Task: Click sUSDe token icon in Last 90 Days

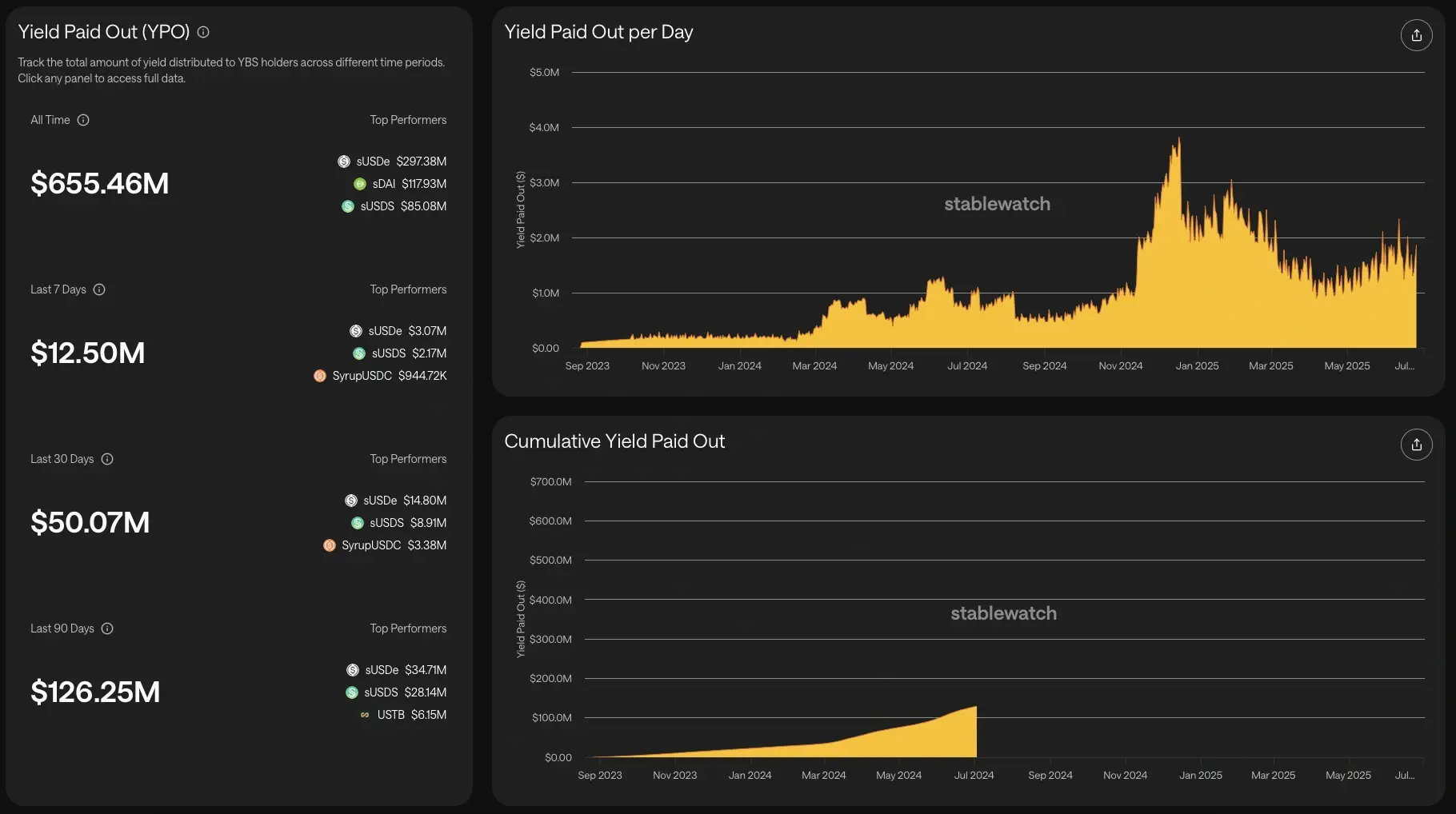Action: click(x=353, y=670)
